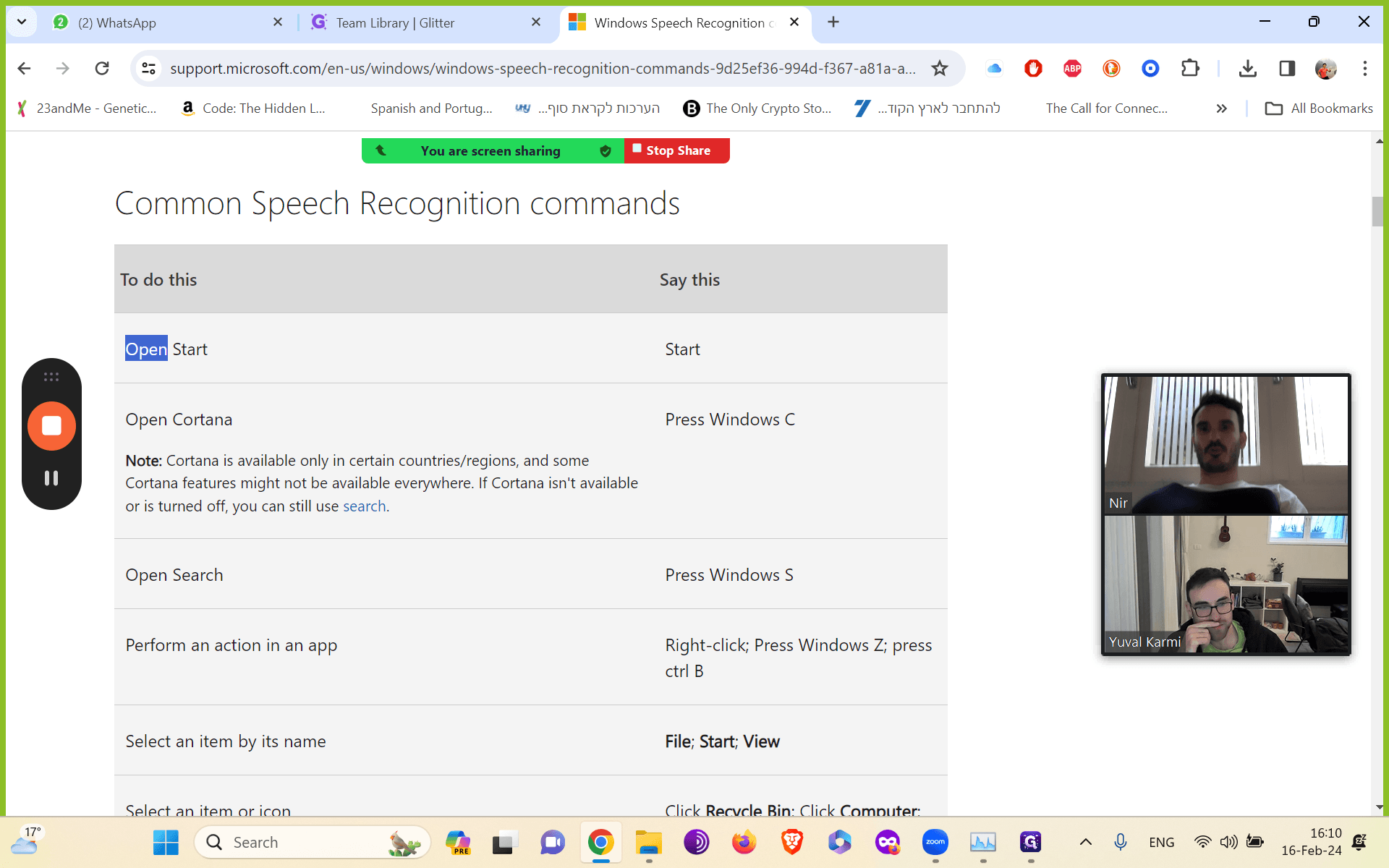This screenshot has height=868, width=1389.
Task: Reload the current page
Action: point(102,68)
